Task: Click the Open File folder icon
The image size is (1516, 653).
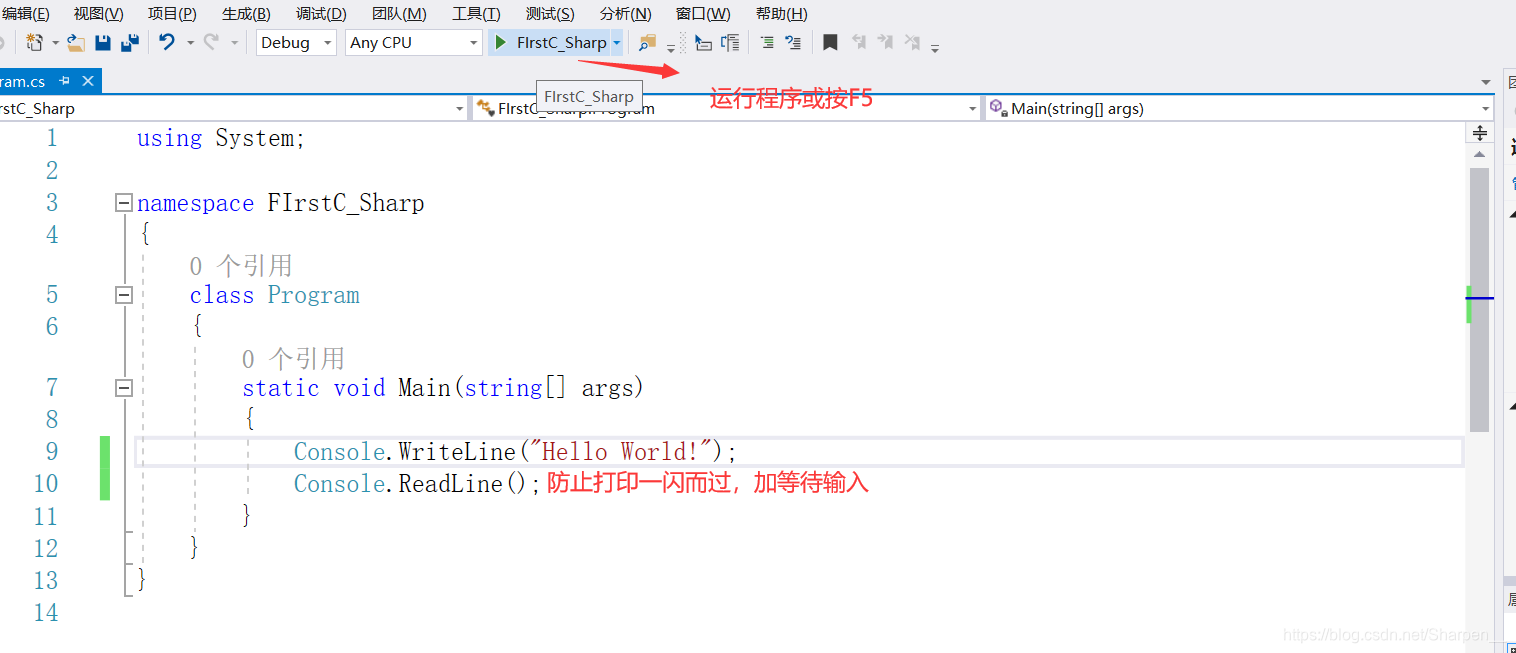Action: click(x=76, y=42)
